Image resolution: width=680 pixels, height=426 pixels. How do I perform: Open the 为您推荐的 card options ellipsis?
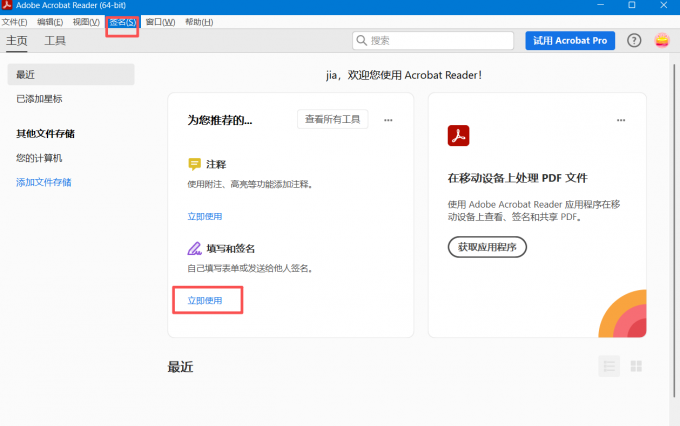point(388,120)
